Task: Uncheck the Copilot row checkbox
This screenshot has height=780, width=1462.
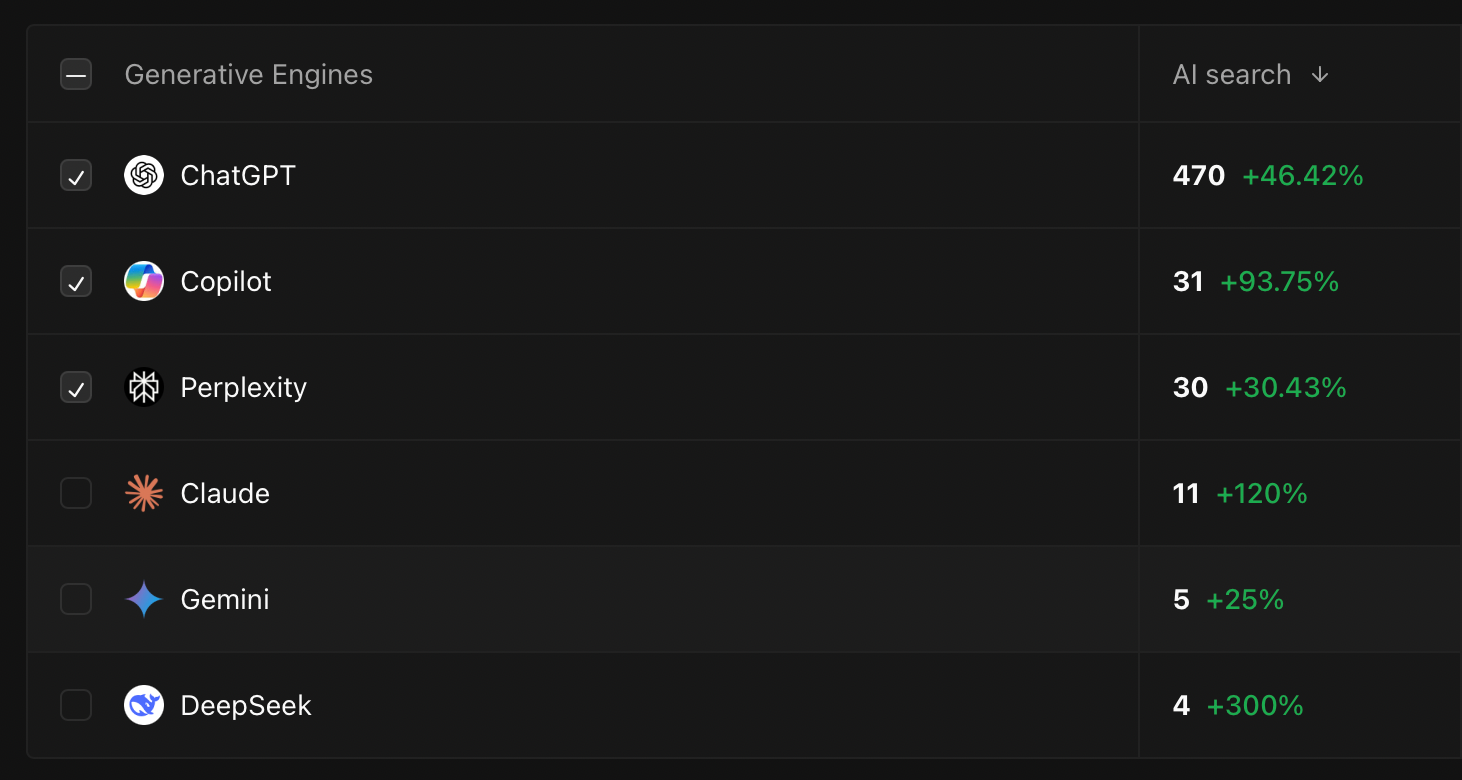Action: click(76, 282)
